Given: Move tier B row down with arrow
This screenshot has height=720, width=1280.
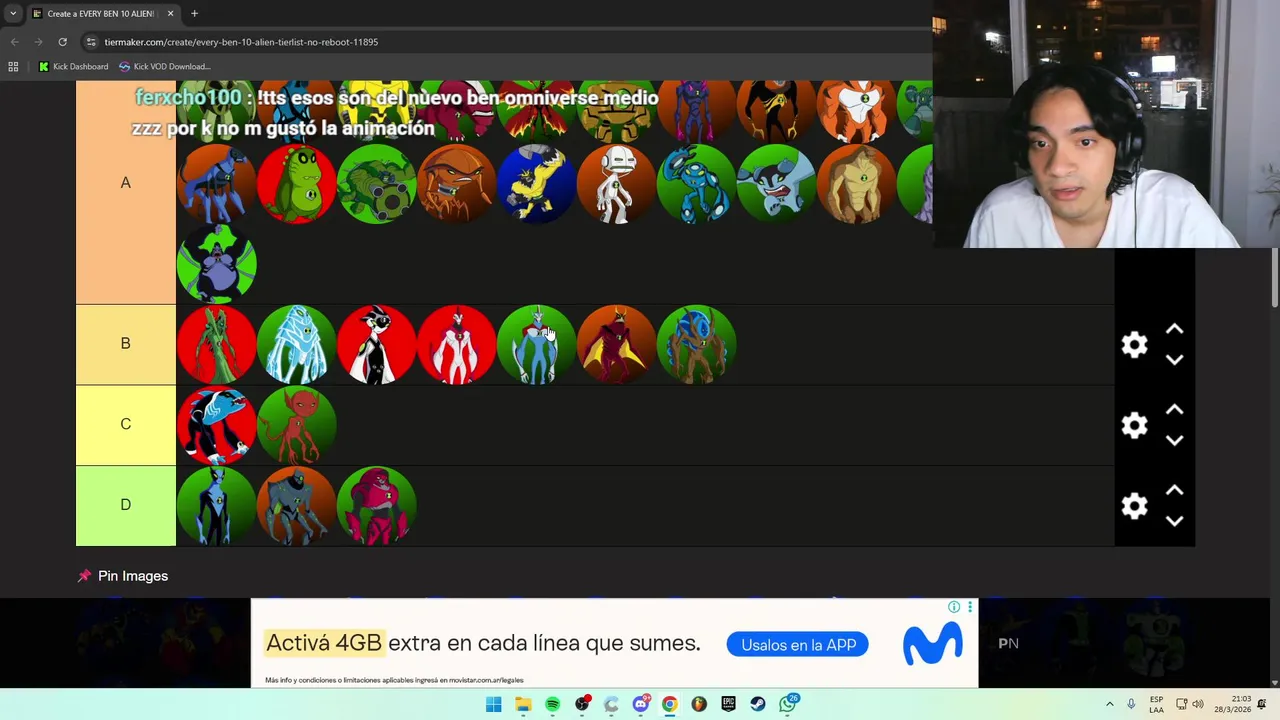Looking at the screenshot, I should (1175, 360).
